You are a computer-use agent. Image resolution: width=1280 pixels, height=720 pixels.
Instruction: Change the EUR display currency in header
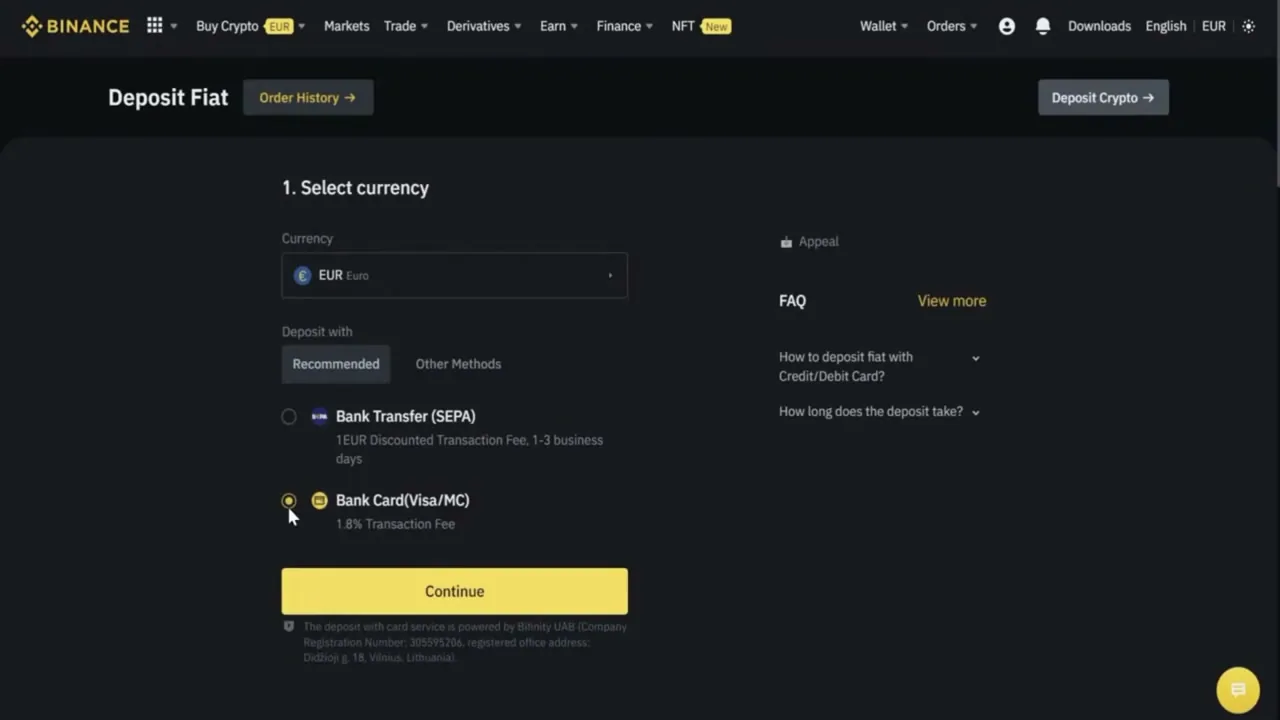1213,26
